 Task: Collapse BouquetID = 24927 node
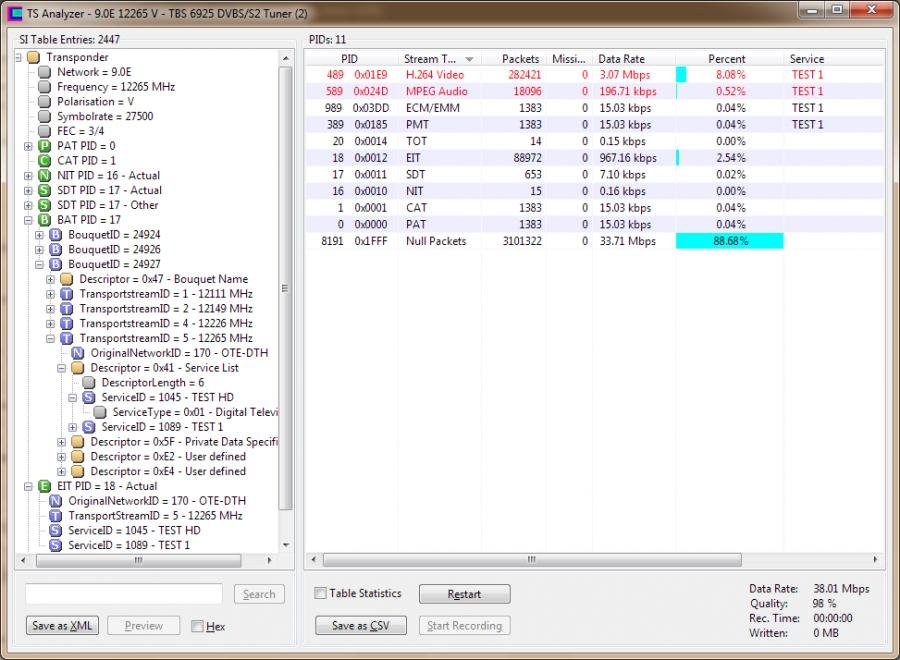tap(39, 265)
